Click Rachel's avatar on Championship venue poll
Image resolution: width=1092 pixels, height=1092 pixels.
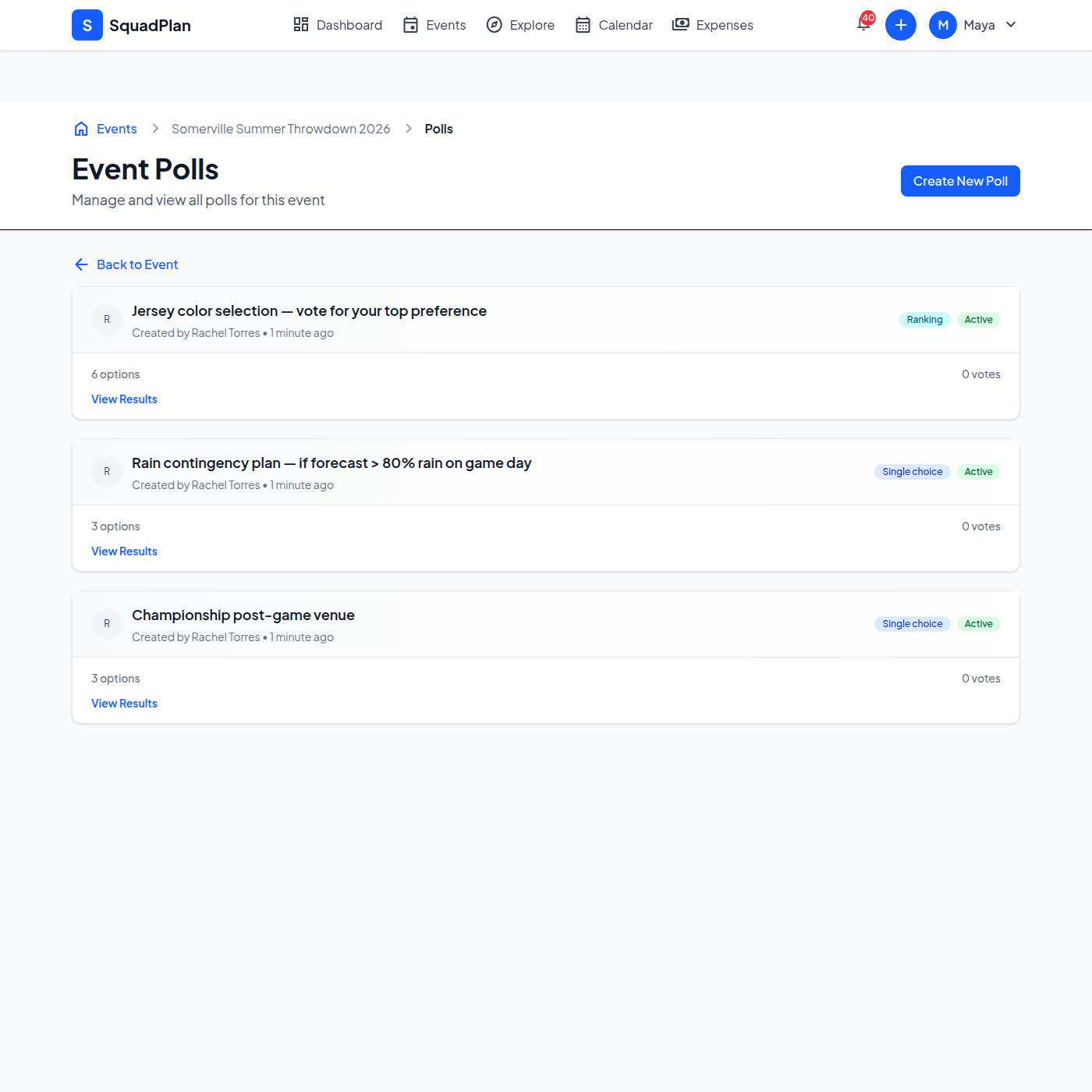tap(107, 624)
